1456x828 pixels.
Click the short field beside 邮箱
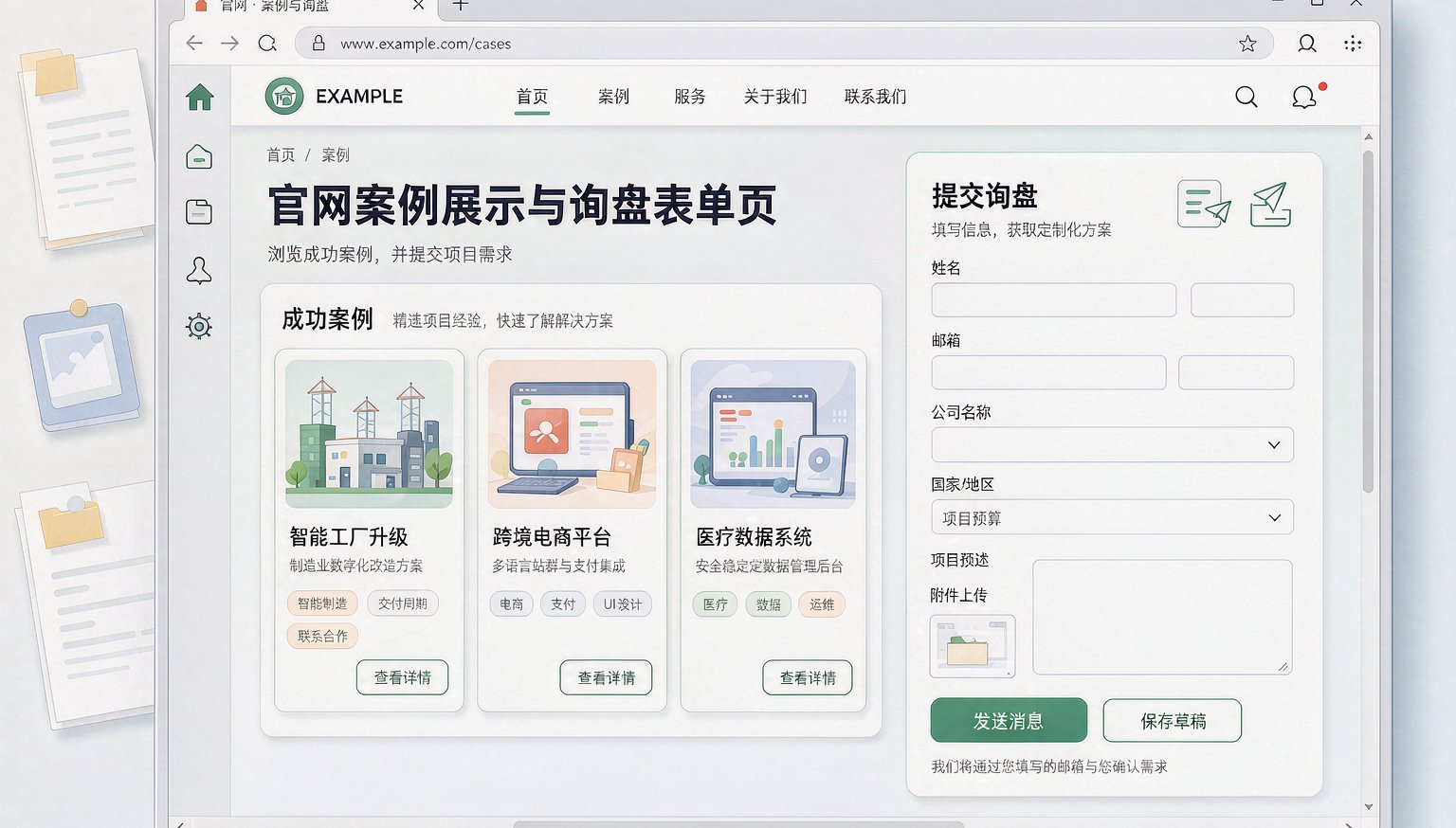(1236, 372)
